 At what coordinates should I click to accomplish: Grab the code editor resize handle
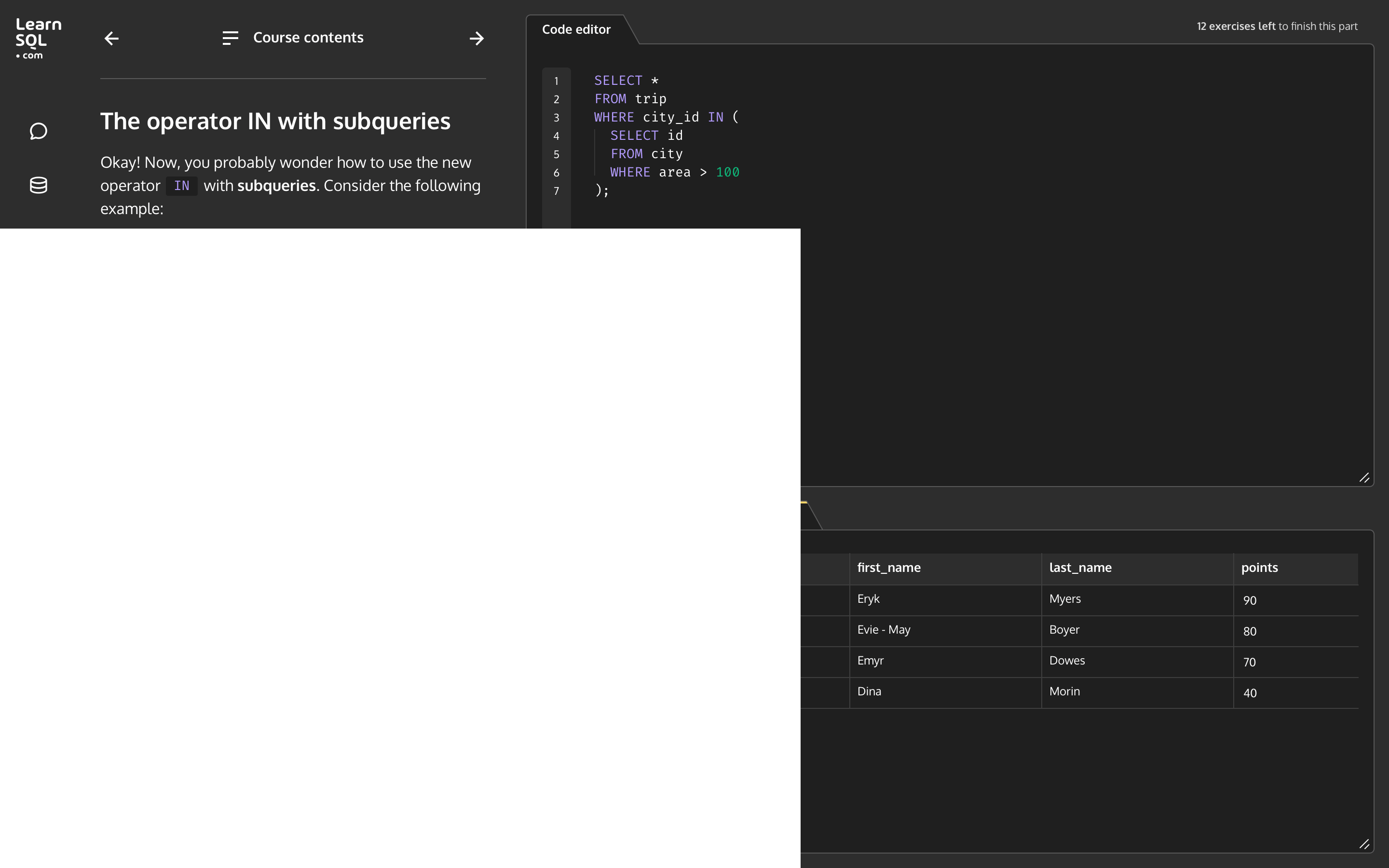click(x=1364, y=477)
